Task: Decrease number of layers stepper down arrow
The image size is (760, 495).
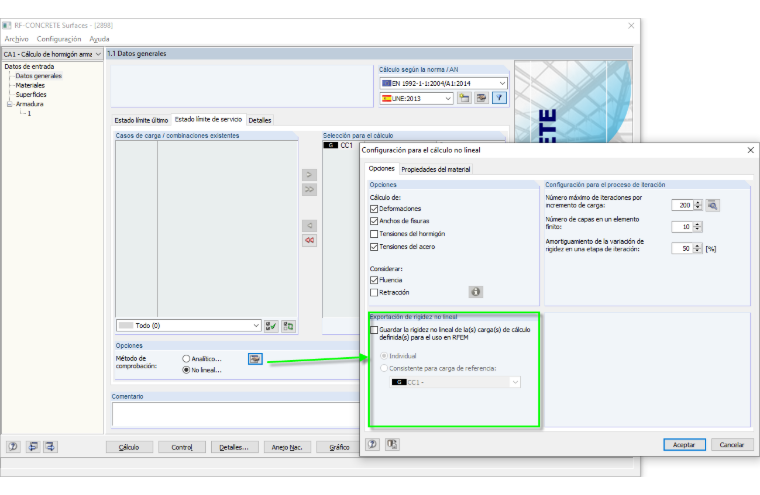Action: click(697, 229)
